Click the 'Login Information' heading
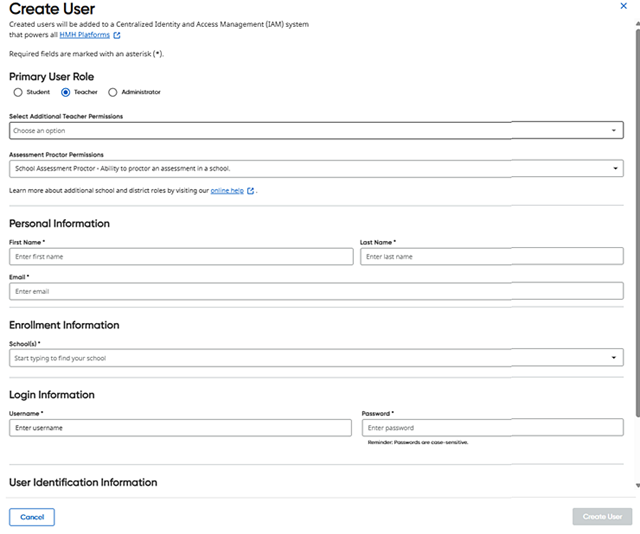The width and height of the screenshot is (640, 534). [52, 395]
